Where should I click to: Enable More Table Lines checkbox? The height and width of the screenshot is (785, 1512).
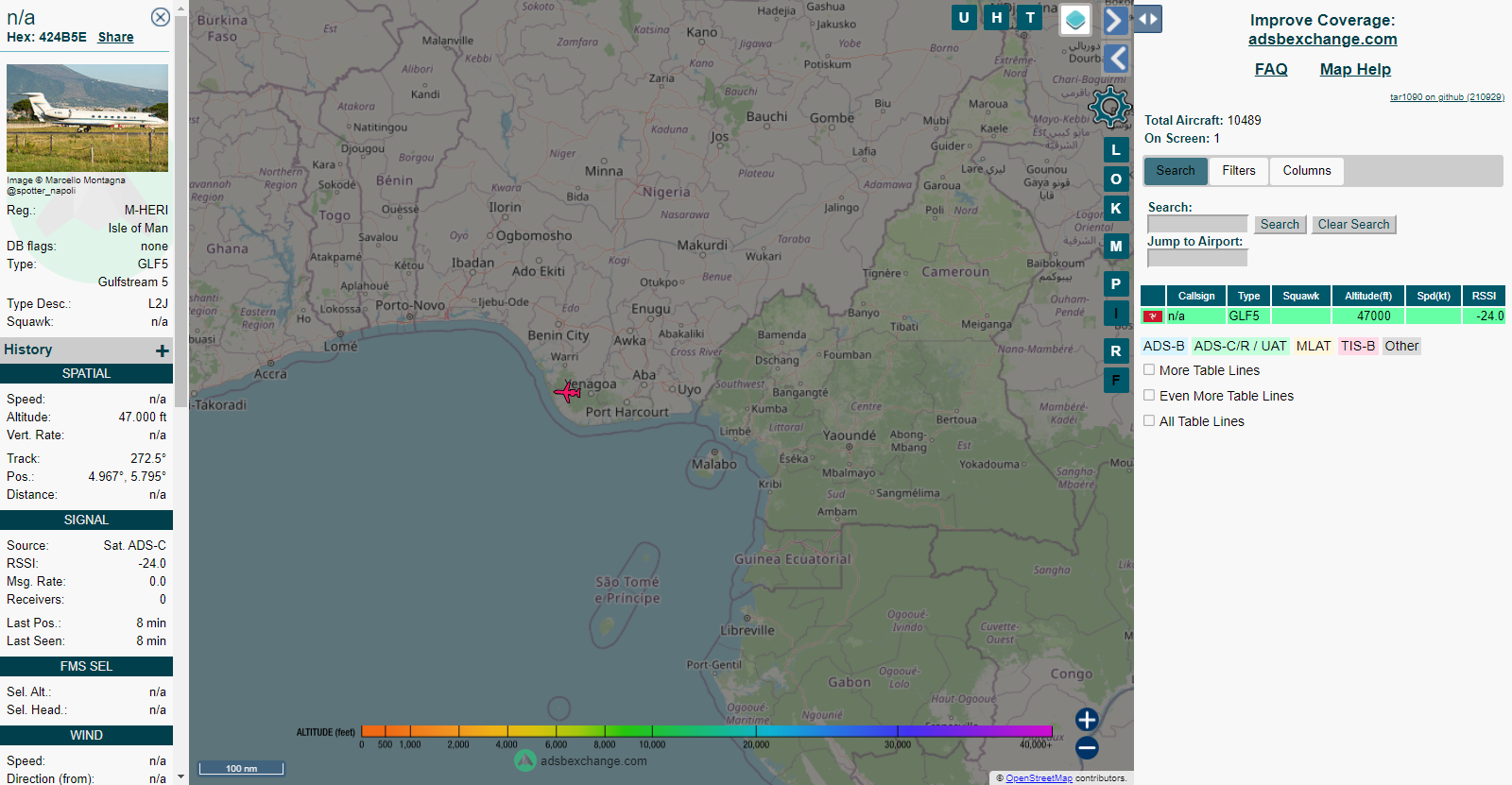(1149, 369)
